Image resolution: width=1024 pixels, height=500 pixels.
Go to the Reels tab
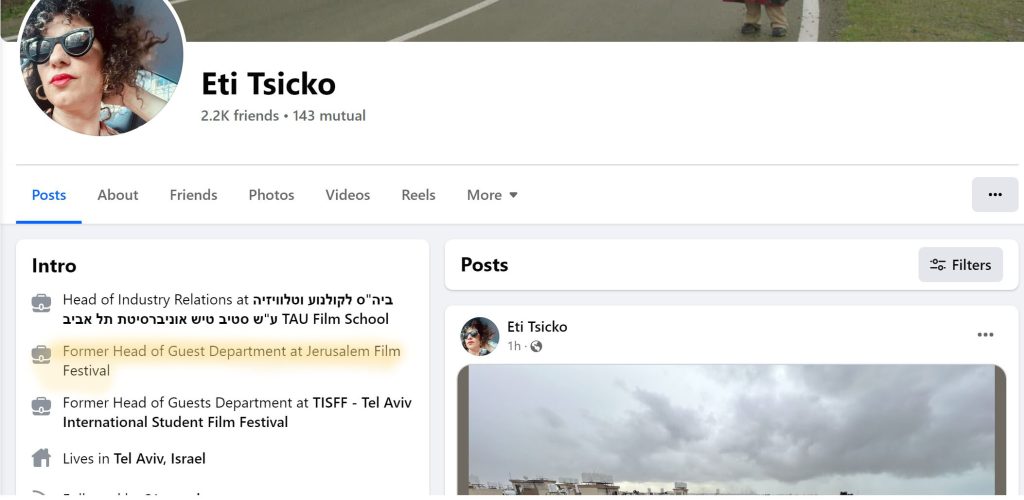click(x=418, y=195)
